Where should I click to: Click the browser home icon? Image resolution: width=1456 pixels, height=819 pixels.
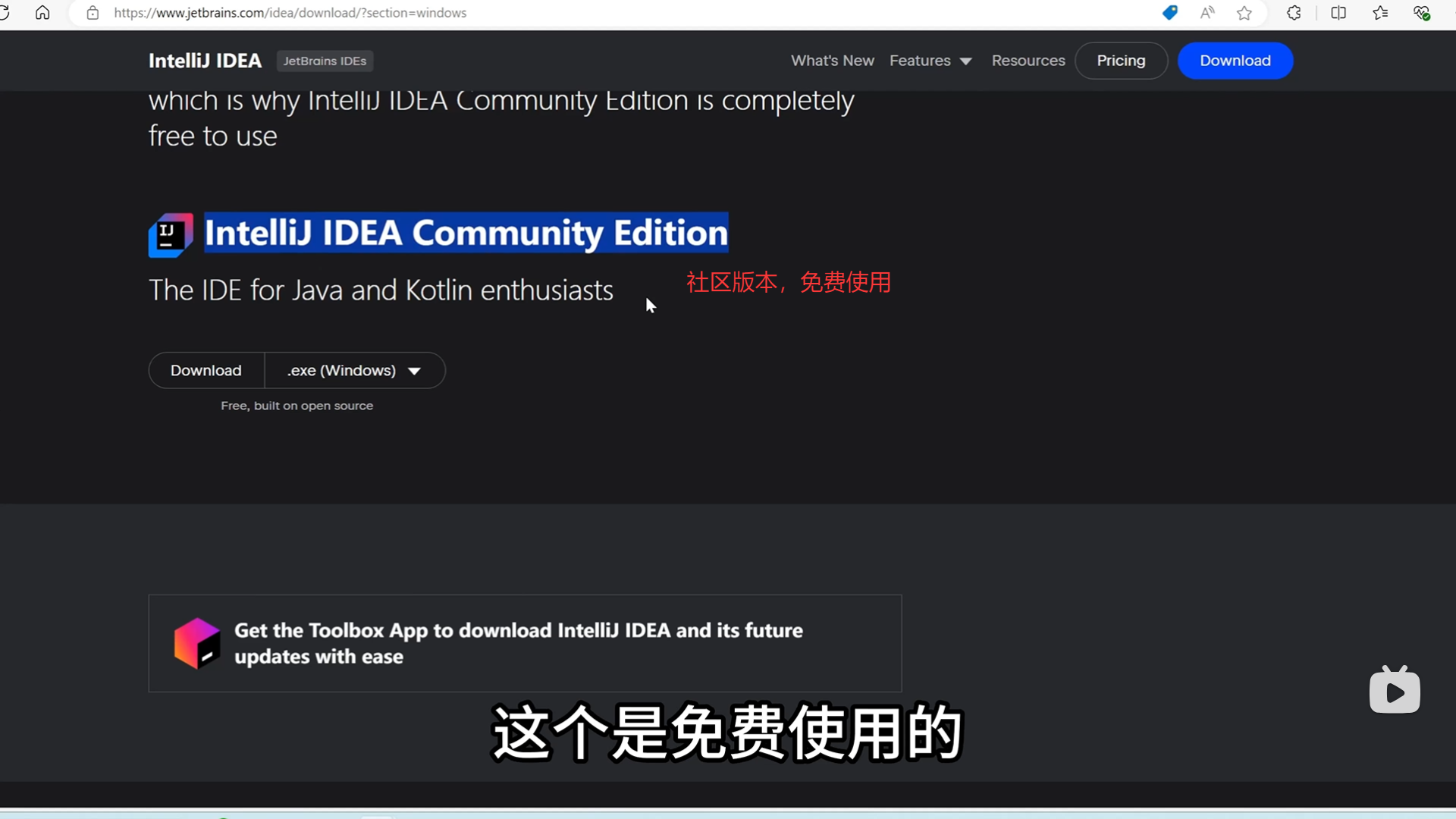point(42,13)
